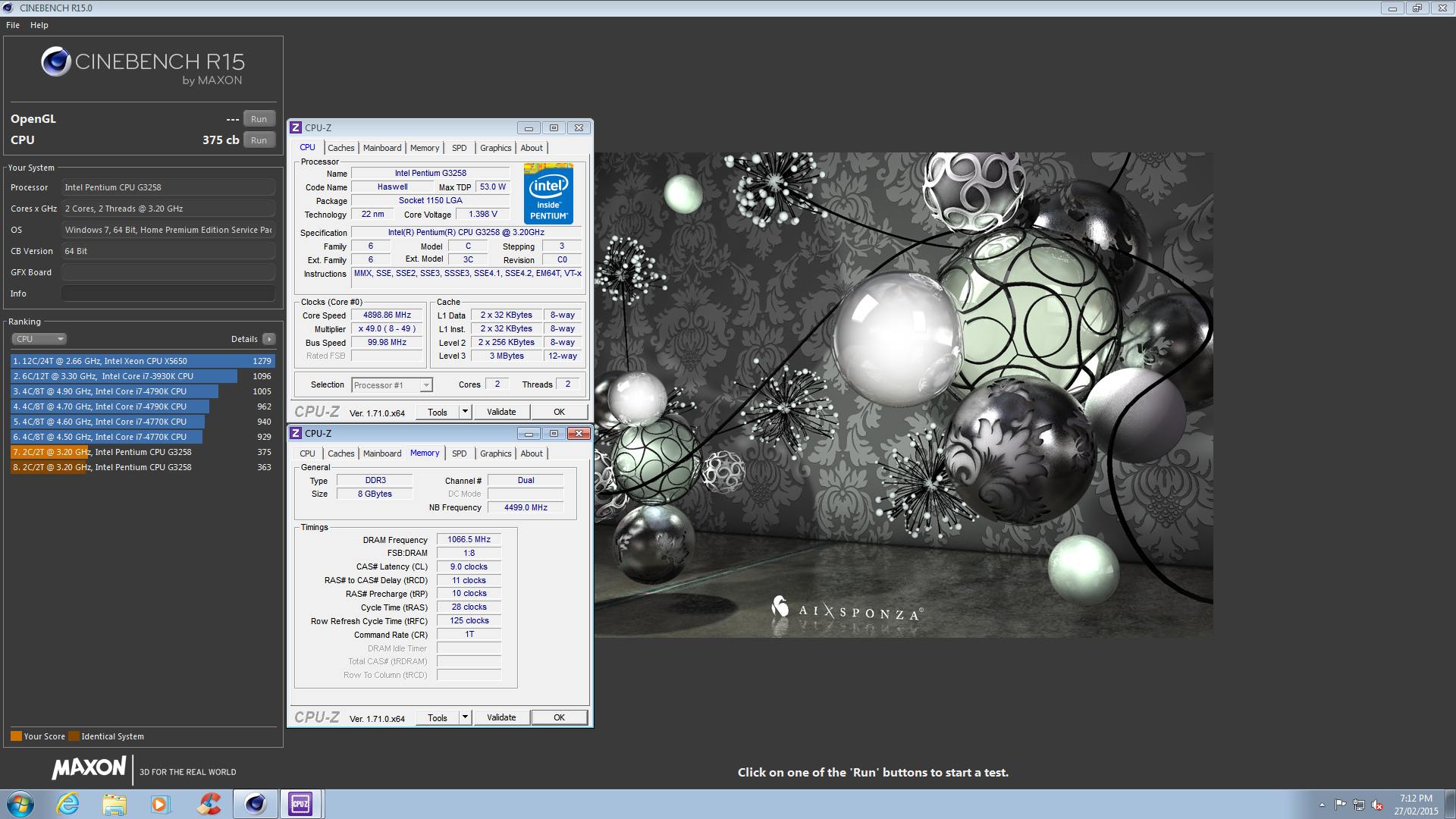The width and height of the screenshot is (1456, 819).
Task: Select Pentium G3258 score 363 row
Action: (143, 467)
